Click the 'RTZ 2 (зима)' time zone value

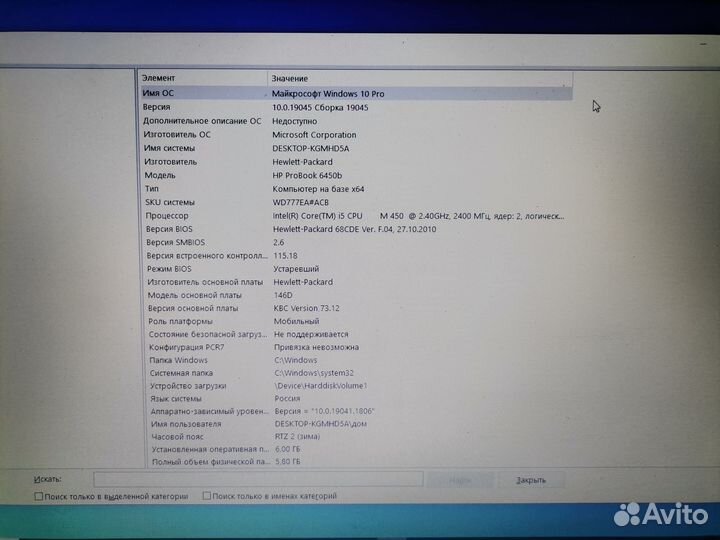click(298, 436)
